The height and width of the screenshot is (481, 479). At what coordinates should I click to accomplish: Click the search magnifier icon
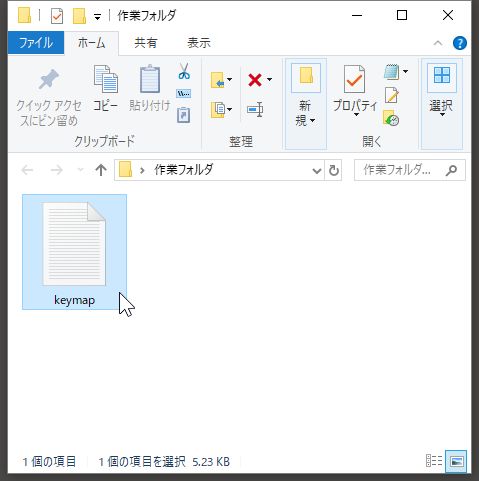(x=451, y=170)
